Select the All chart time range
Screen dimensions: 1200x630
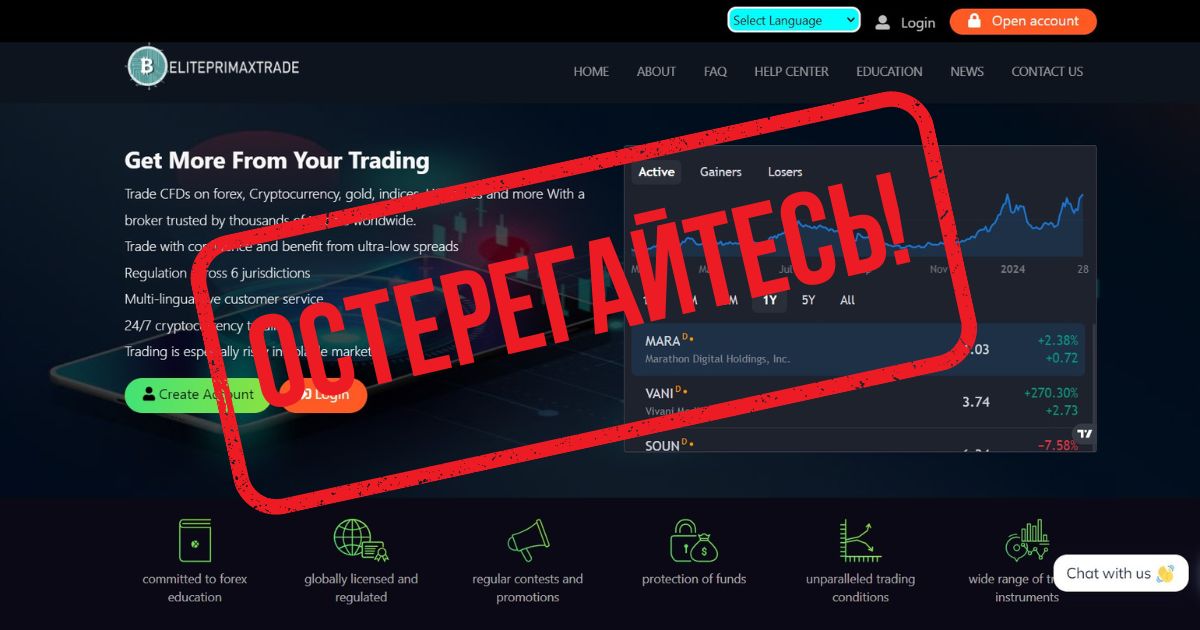pyautogui.click(x=847, y=300)
